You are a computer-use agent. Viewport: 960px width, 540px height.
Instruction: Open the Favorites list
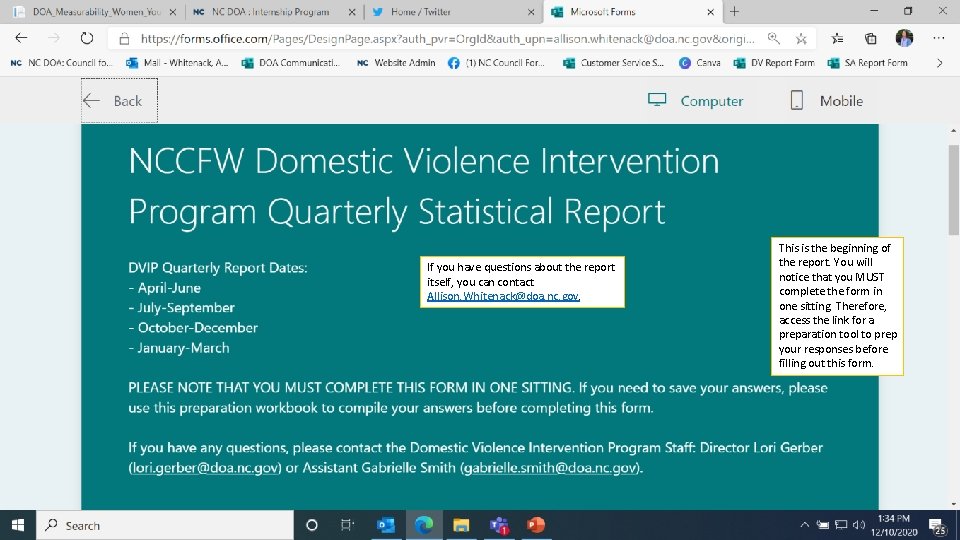(837, 39)
